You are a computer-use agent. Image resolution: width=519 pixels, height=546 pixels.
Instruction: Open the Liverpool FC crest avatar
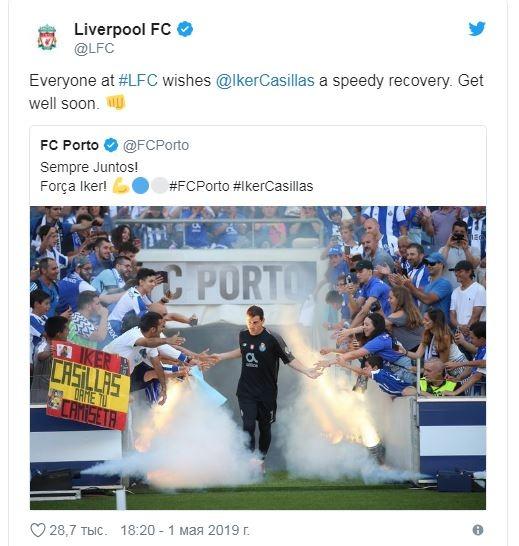(47, 37)
